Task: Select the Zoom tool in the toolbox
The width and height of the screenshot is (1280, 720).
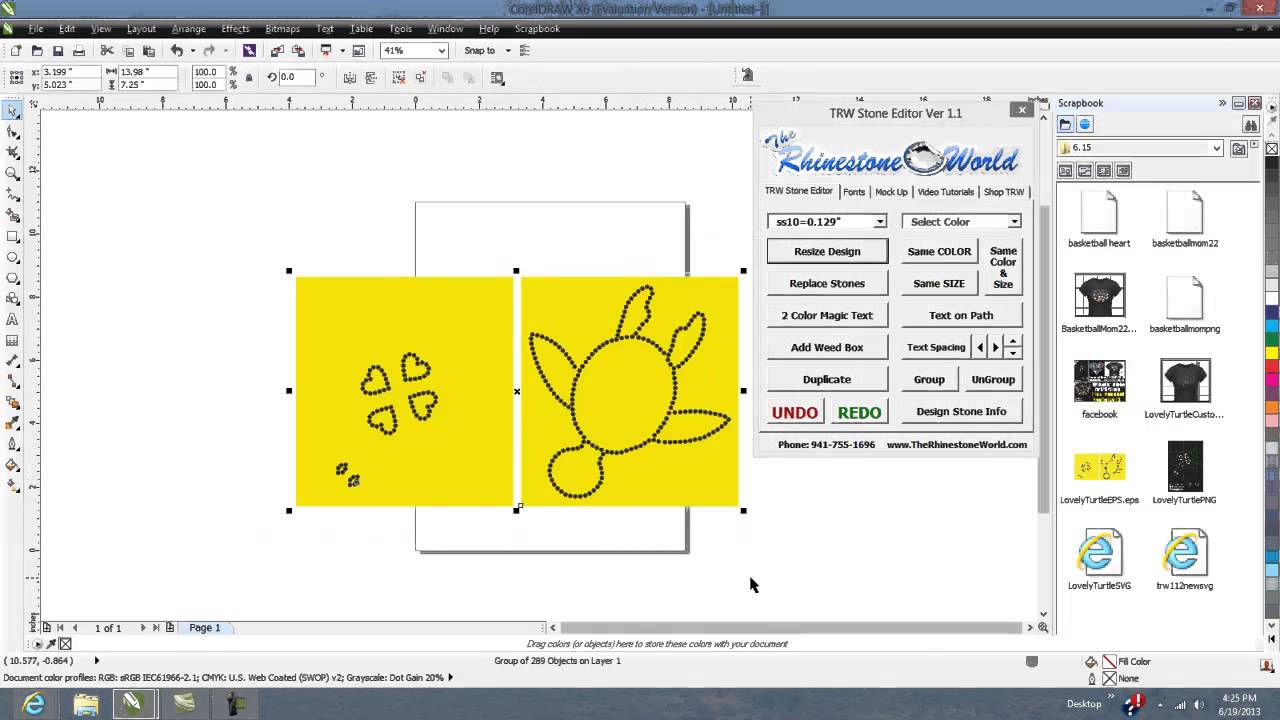Action: 13,174
